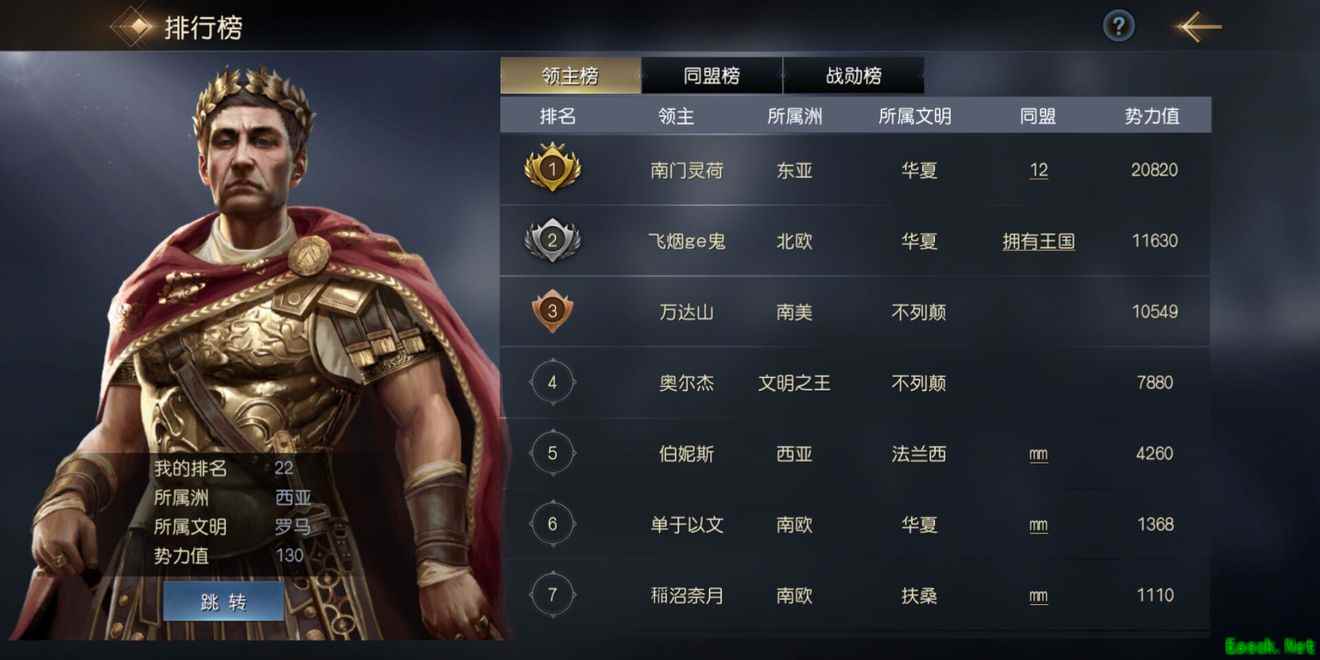Switch to the 领主榜 tab
Viewport: 1320px width, 660px height.
click(571, 76)
